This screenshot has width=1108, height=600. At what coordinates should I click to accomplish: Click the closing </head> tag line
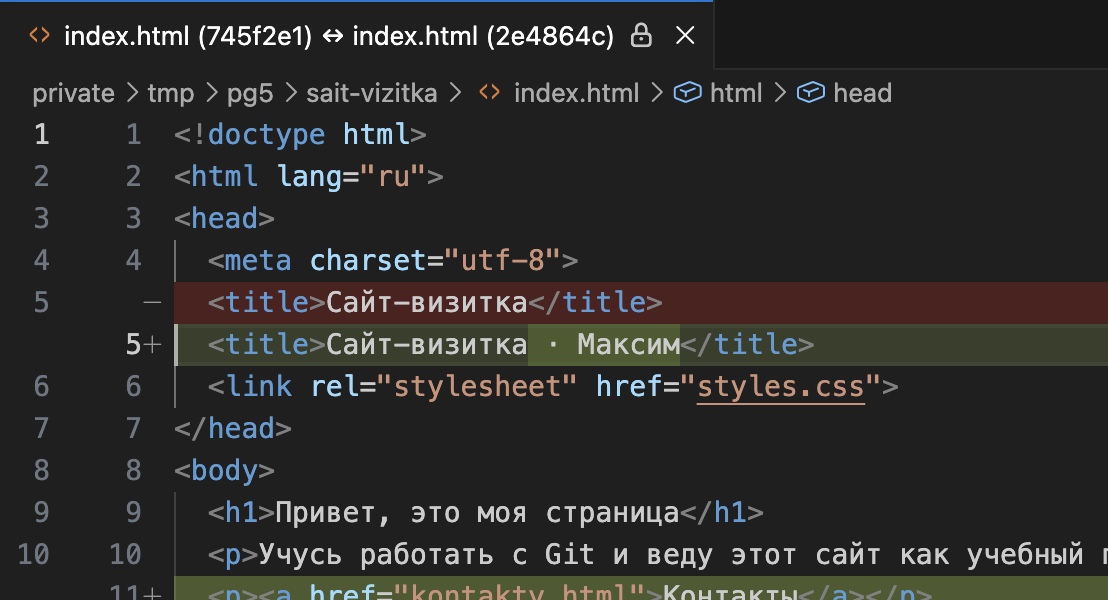point(232,429)
